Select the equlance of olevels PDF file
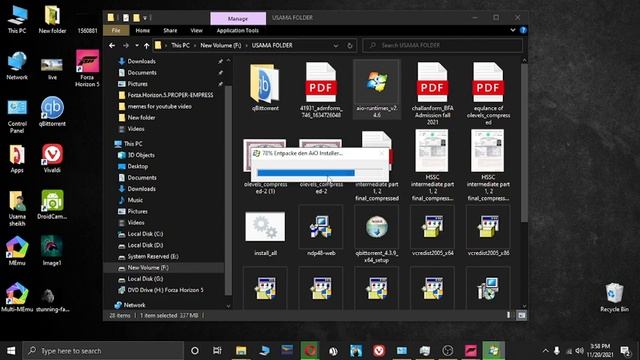 (488, 93)
